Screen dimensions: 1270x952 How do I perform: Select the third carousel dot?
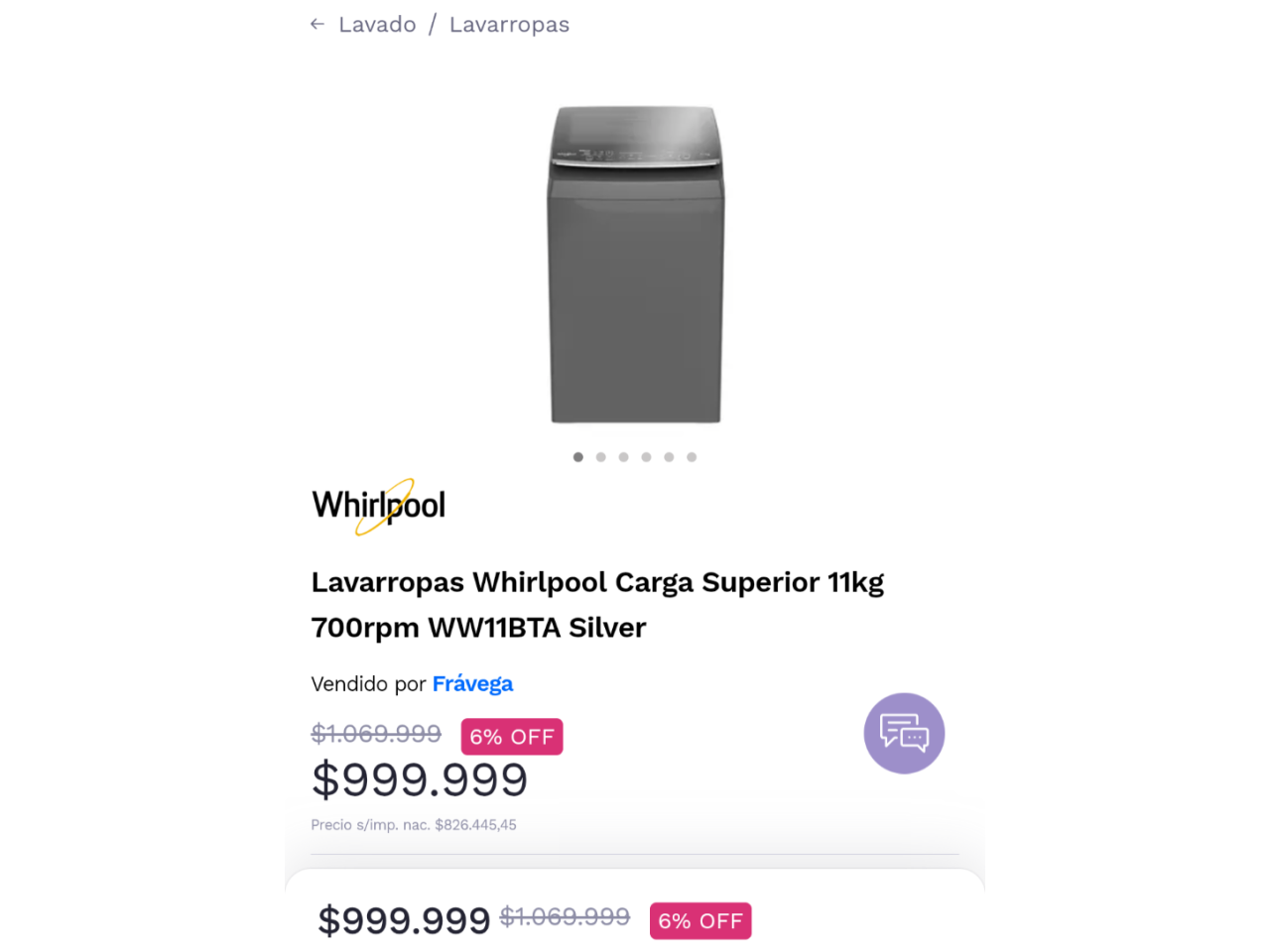tap(624, 457)
